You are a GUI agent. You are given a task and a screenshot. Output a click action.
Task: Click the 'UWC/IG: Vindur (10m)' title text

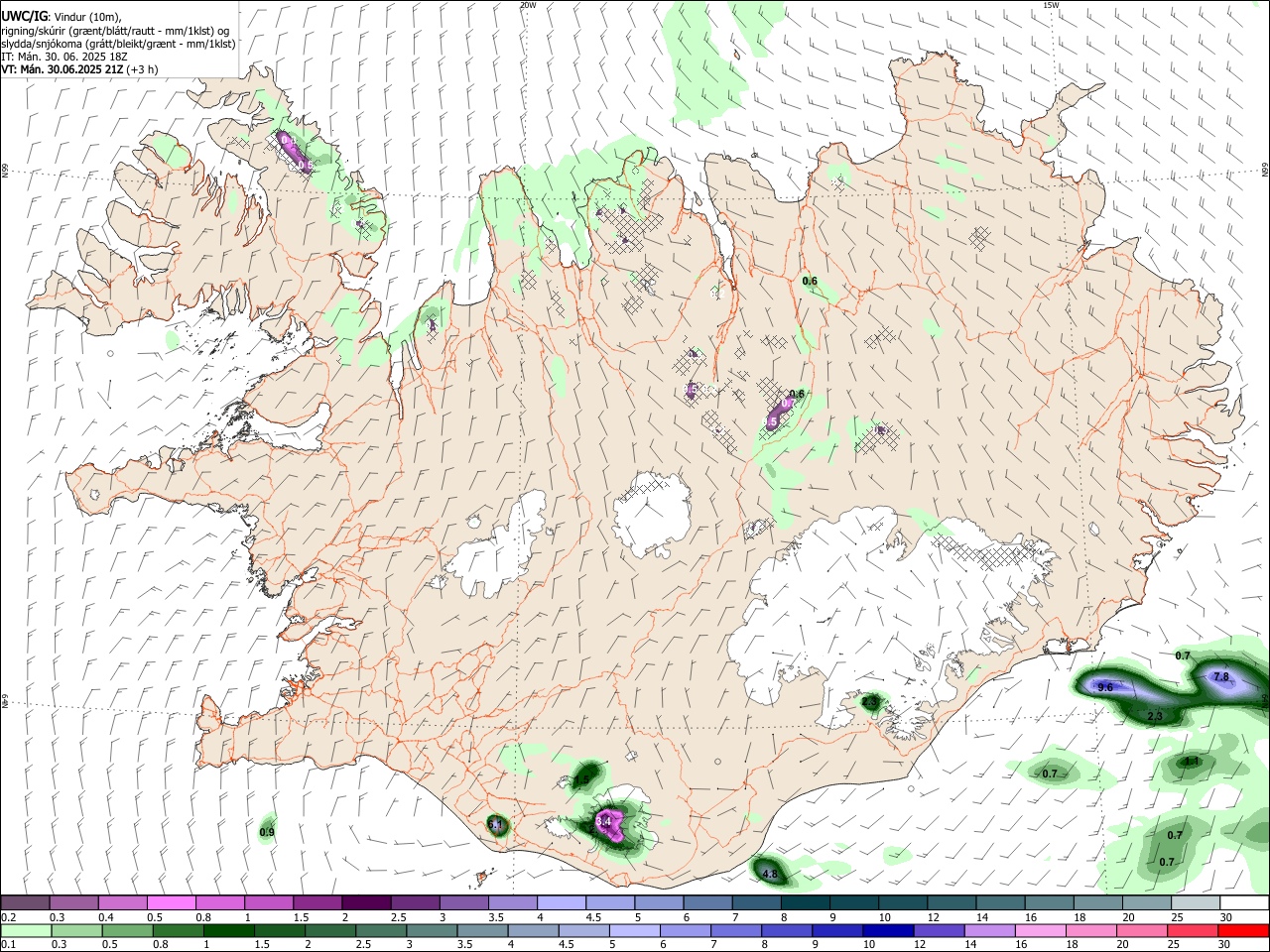point(62,17)
